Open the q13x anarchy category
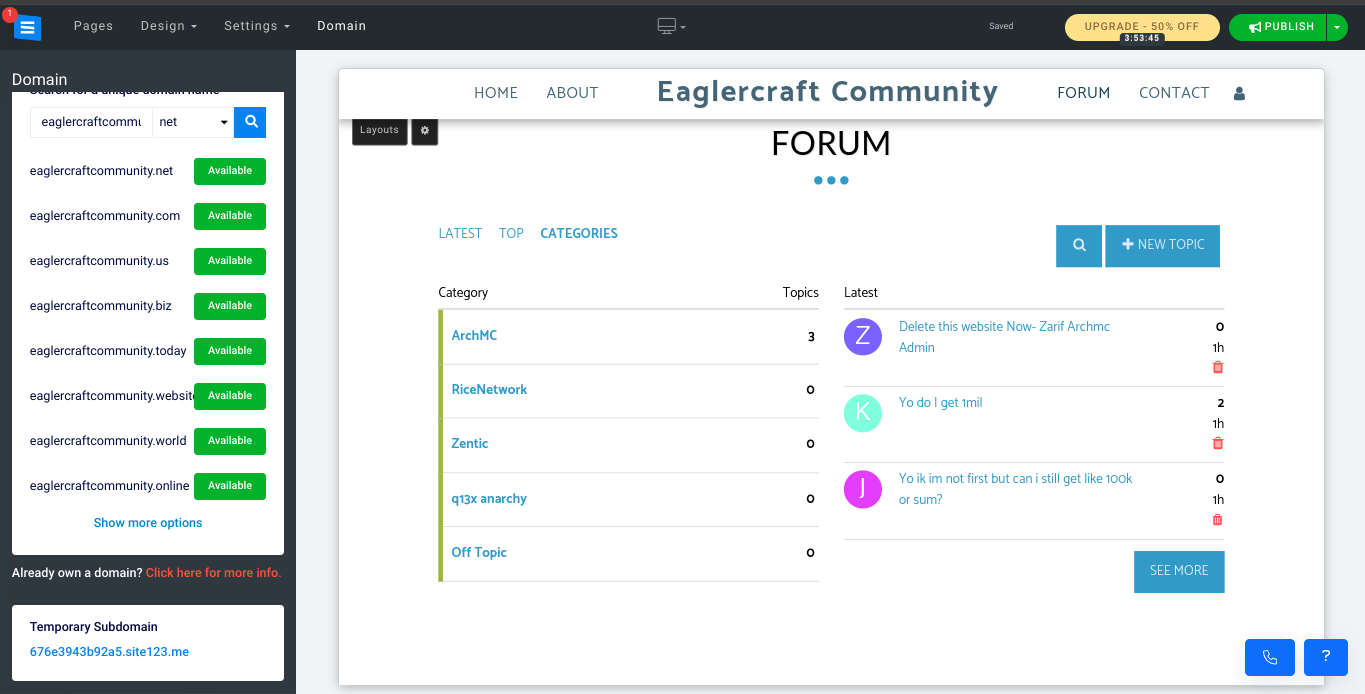1365x694 pixels. tap(489, 499)
